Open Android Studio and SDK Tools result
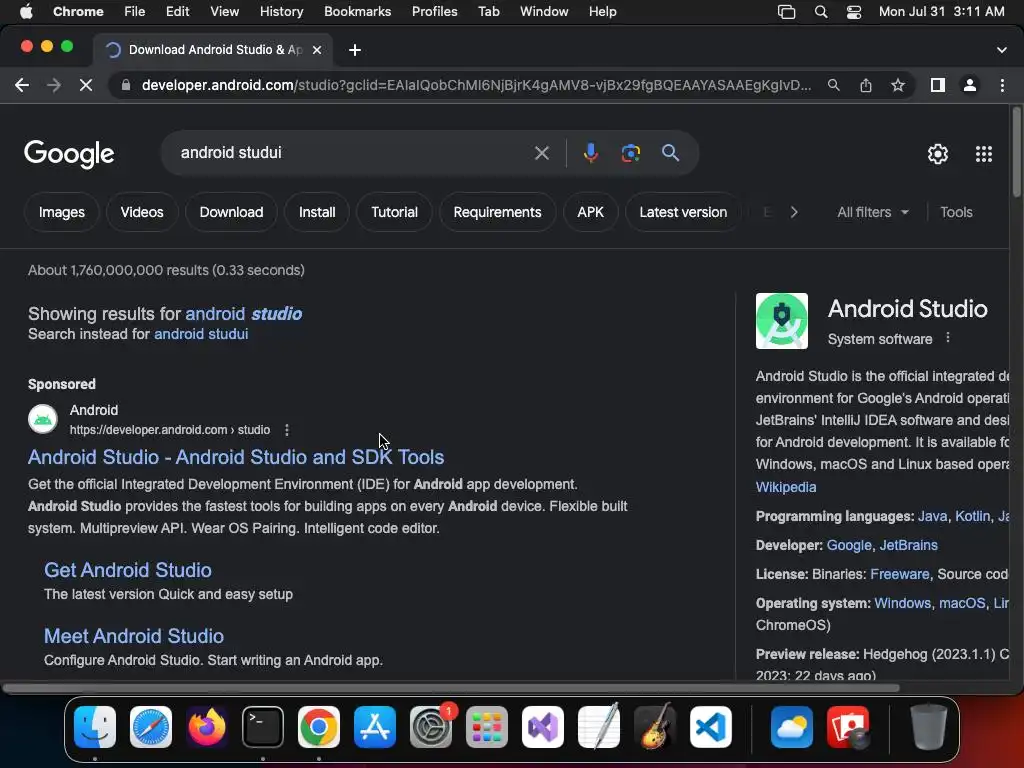The image size is (1024, 768). 236,457
